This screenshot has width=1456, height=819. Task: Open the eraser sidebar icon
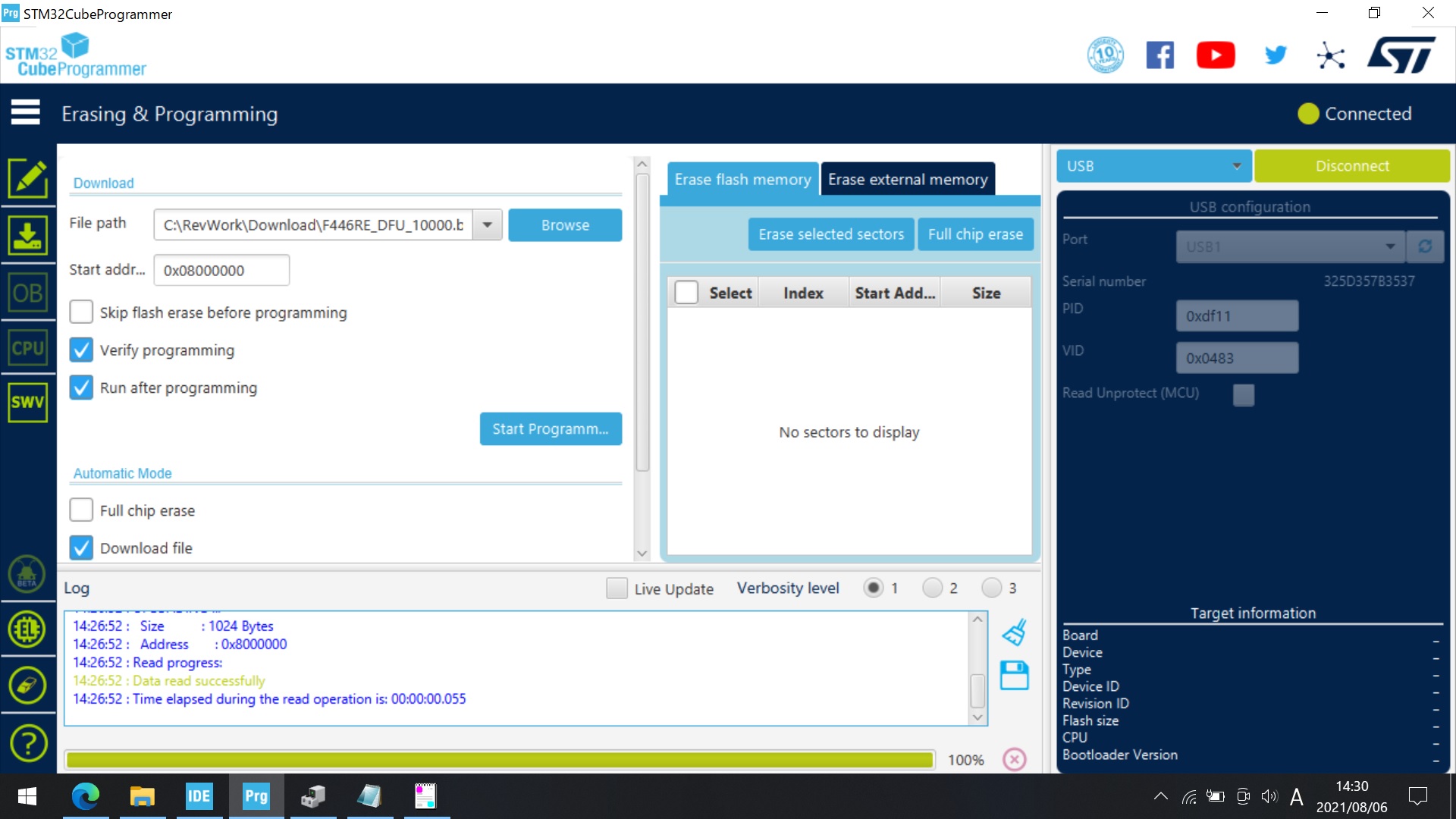click(27, 686)
